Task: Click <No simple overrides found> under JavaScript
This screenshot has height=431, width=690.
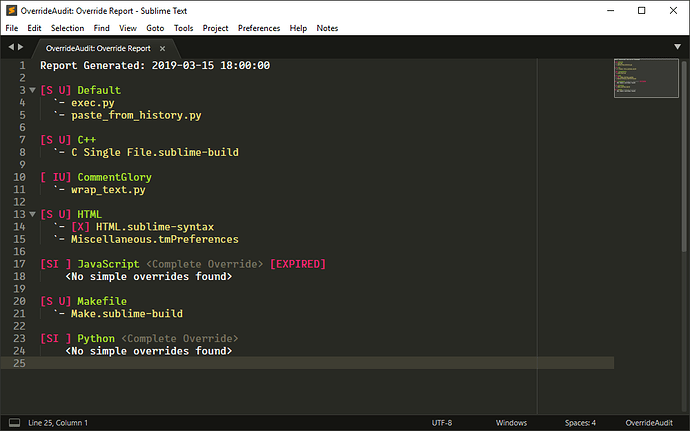Action: click(x=149, y=276)
